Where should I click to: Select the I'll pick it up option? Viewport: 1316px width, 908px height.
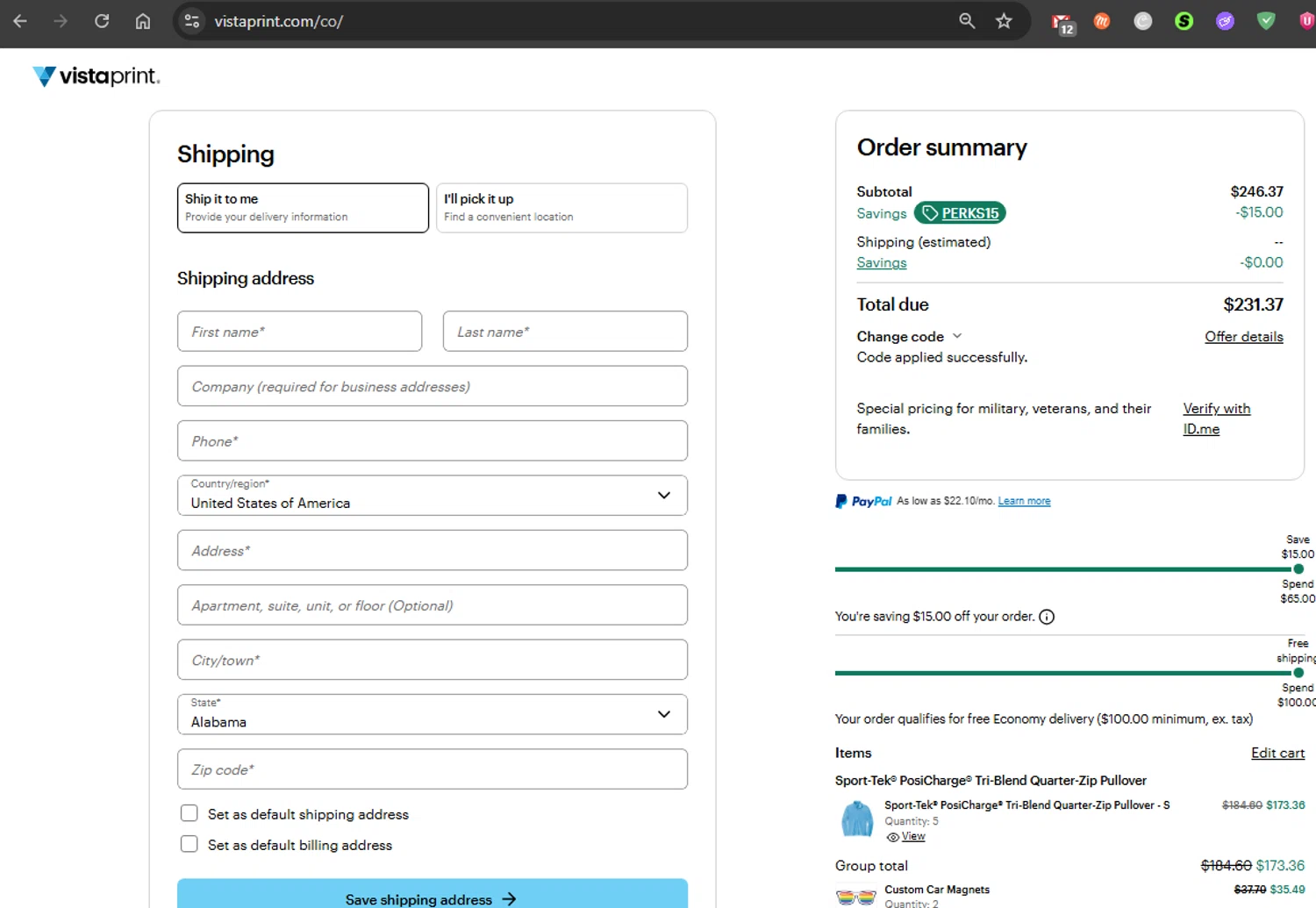[561, 208]
